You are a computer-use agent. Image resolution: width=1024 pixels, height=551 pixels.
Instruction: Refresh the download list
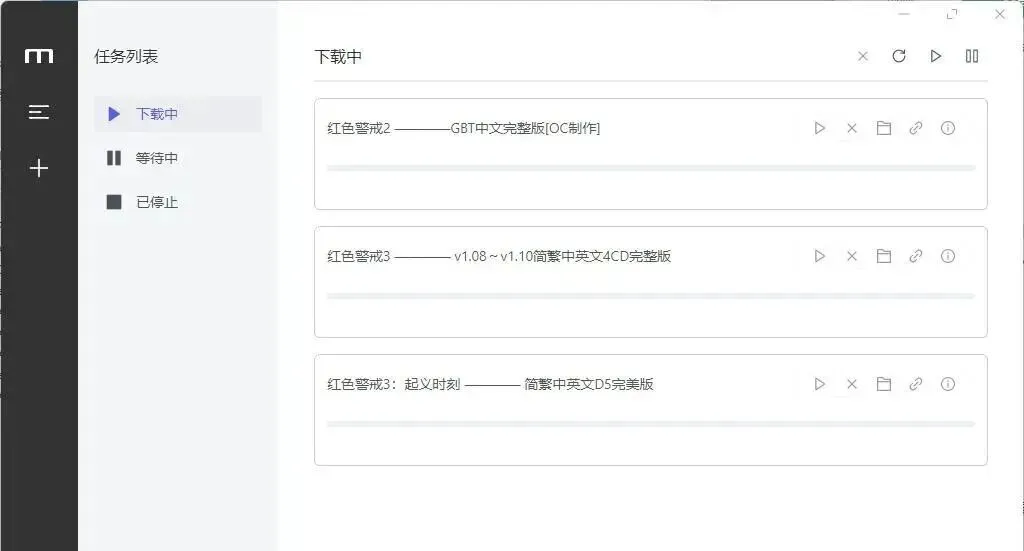[x=899, y=56]
